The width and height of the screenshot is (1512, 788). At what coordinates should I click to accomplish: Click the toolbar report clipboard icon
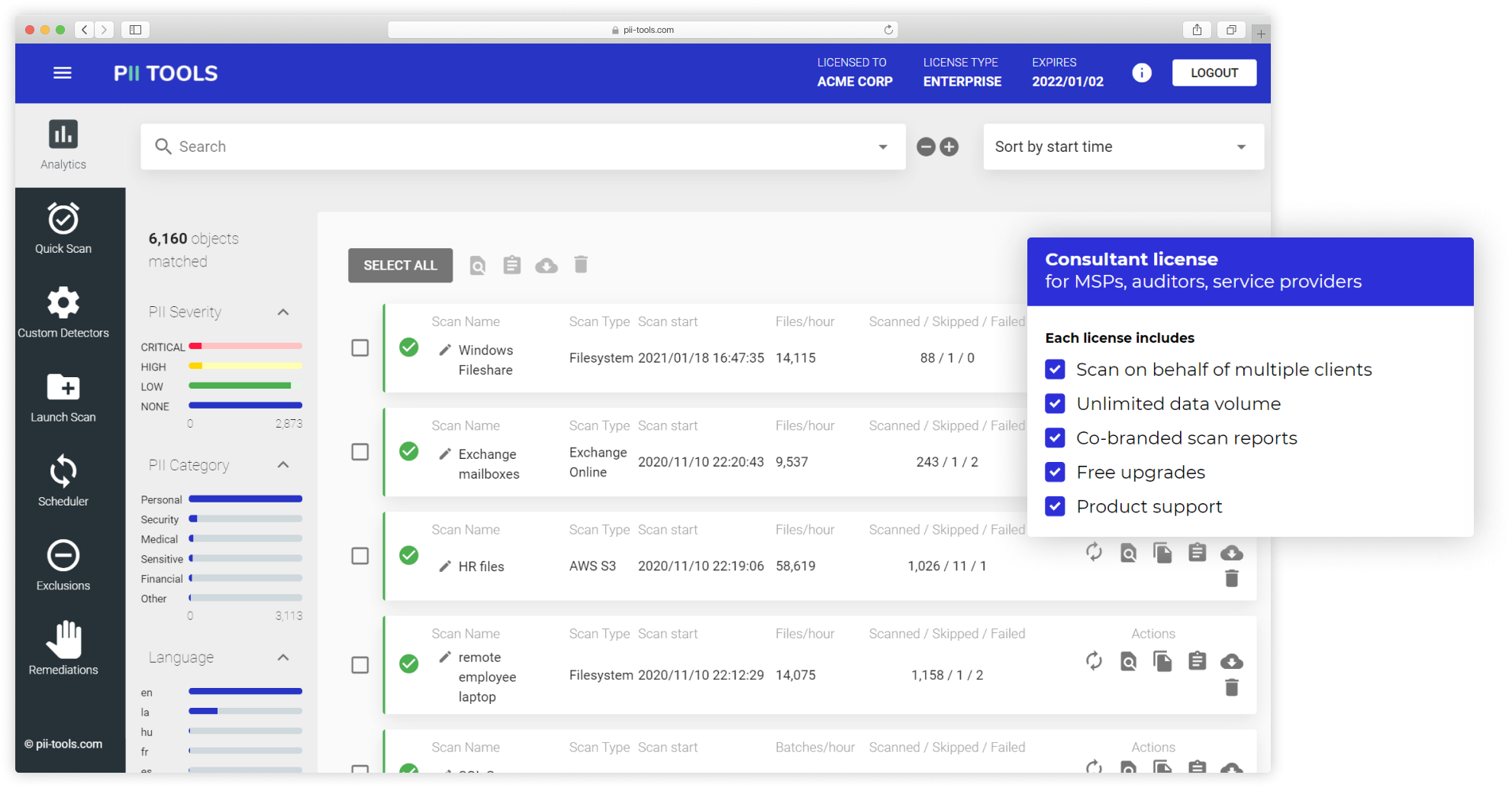(512, 265)
